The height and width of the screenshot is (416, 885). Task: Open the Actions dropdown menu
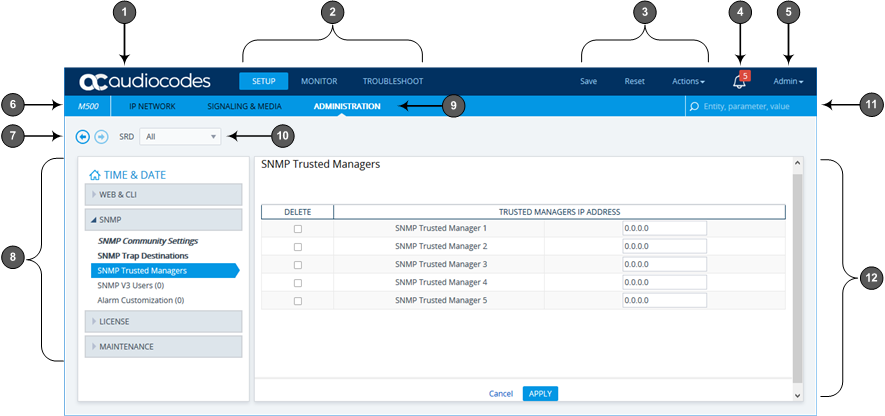coord(688,81)
